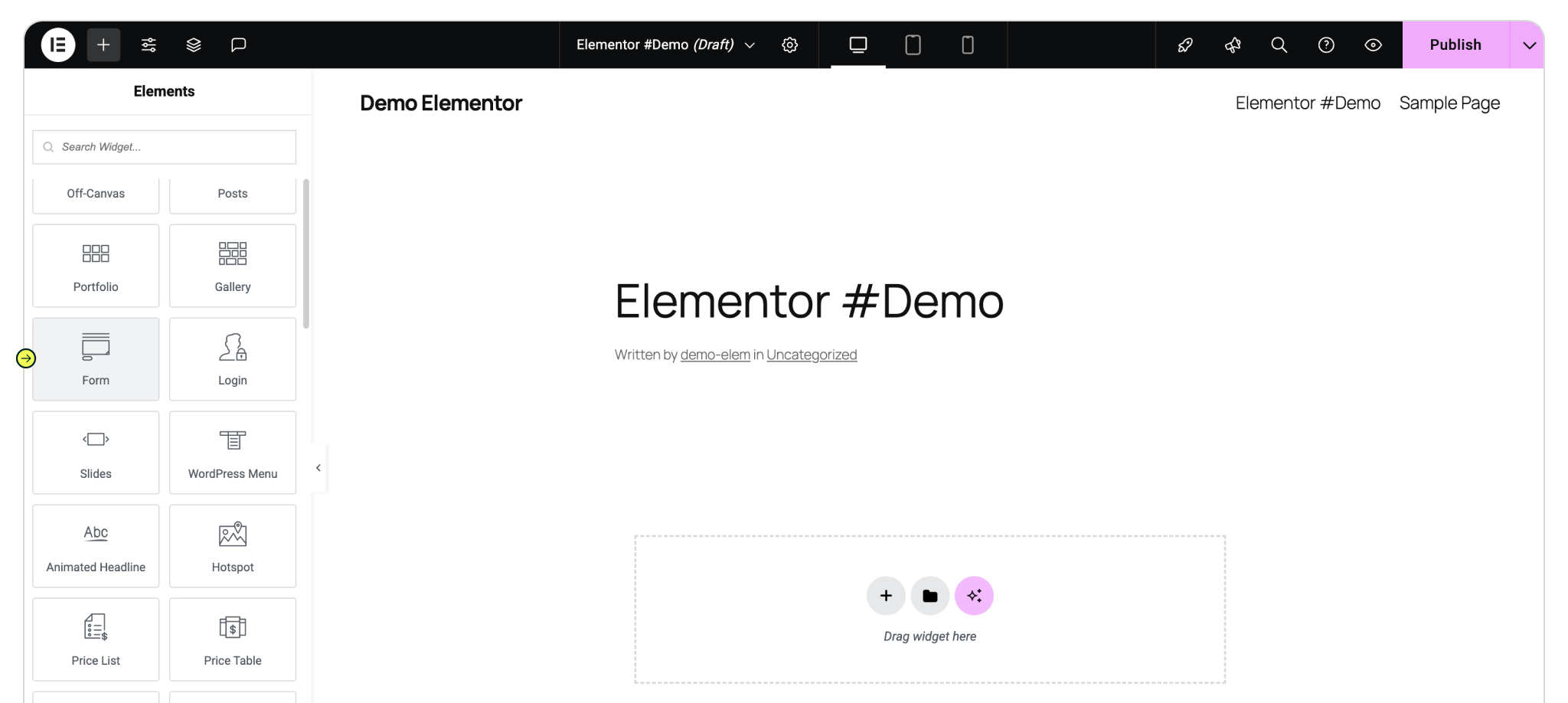Expand the Publish options arrow
Image resolution: width=1568 pixels, height=703 pixels.
pos(1529,44)
